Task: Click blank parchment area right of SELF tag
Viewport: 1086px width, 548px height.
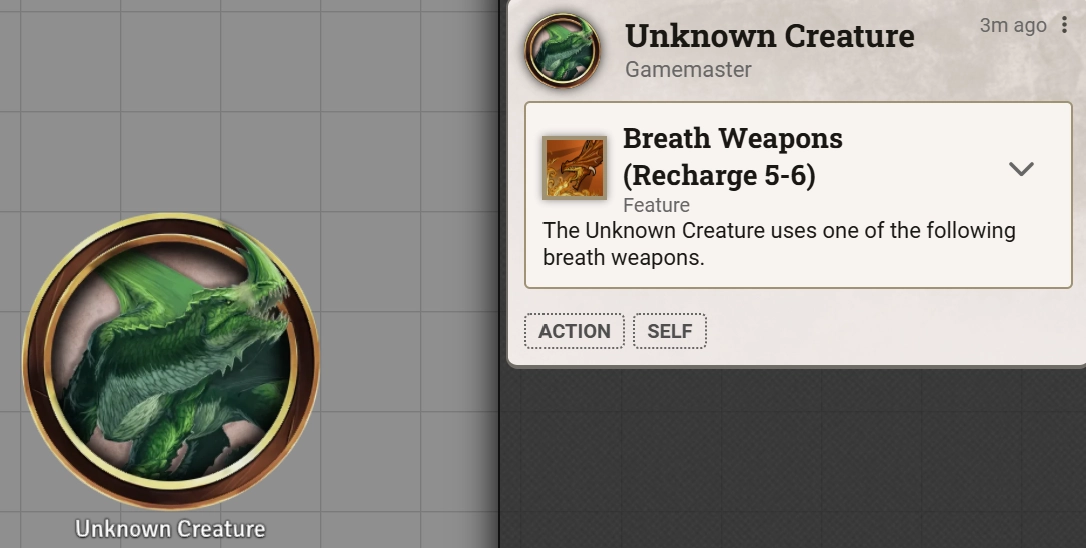Action: (x=887, y=331)
